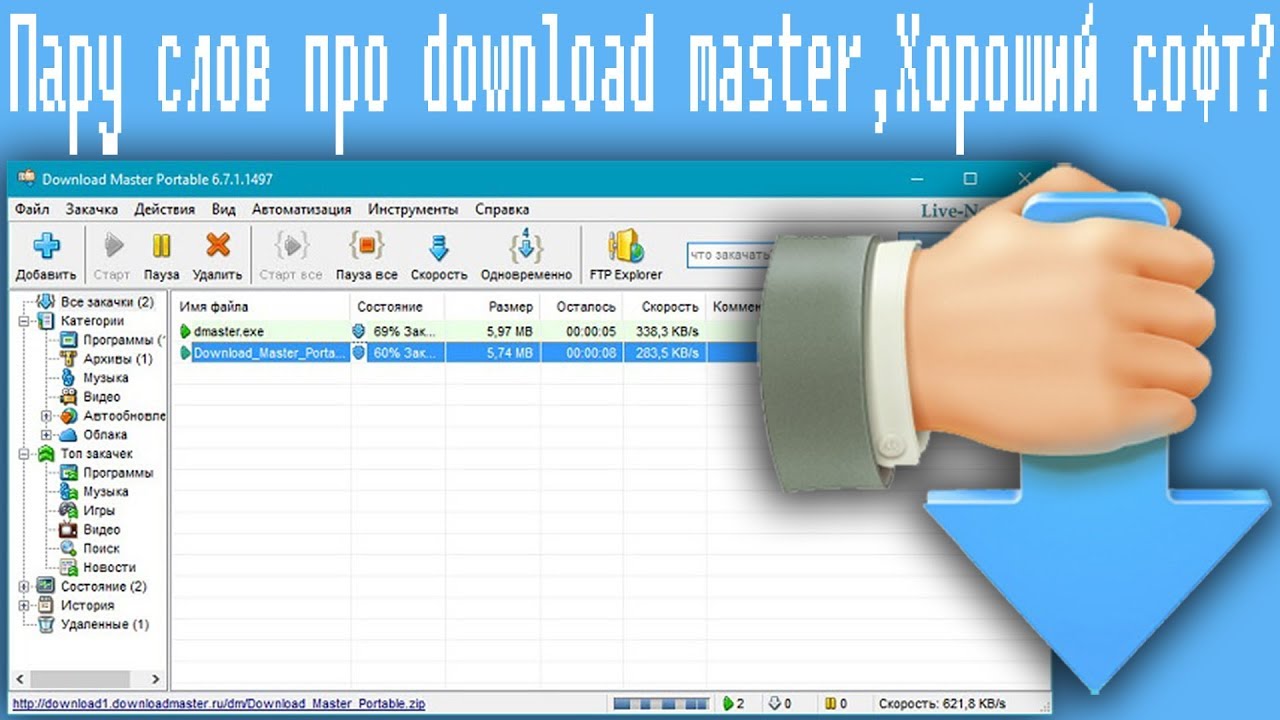Click the status icon beside 60% Зак...
The width and height of the screenshot is (1280, 720).
coord(360,353)
